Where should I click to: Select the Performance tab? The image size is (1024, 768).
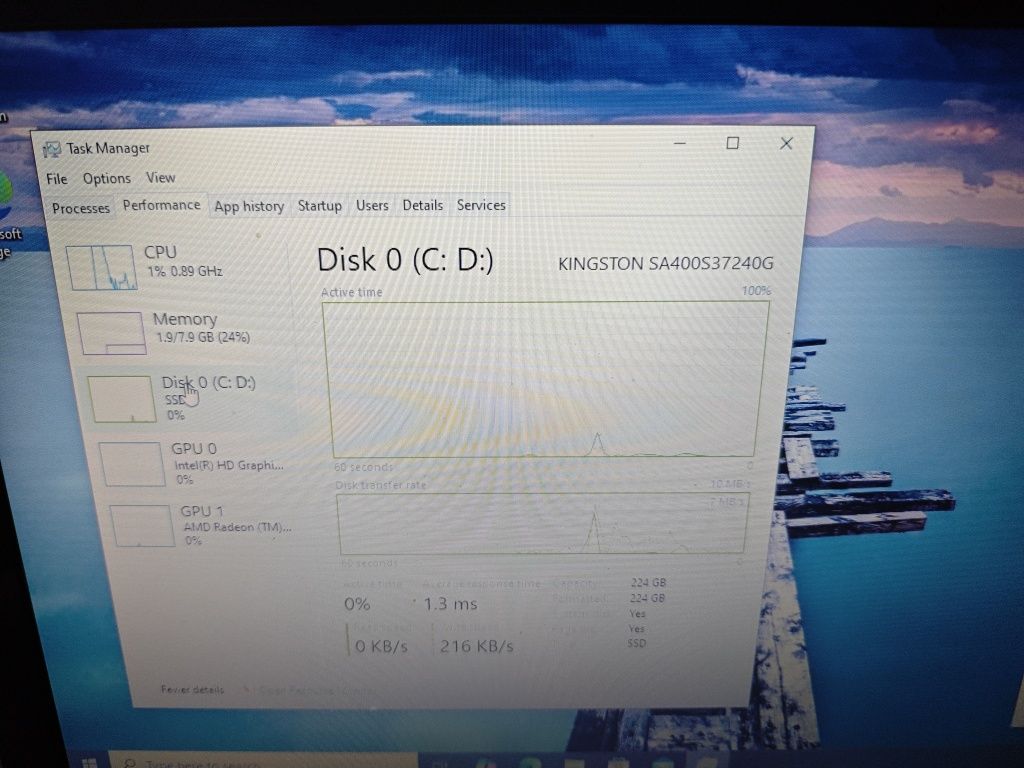click(161, 205)
